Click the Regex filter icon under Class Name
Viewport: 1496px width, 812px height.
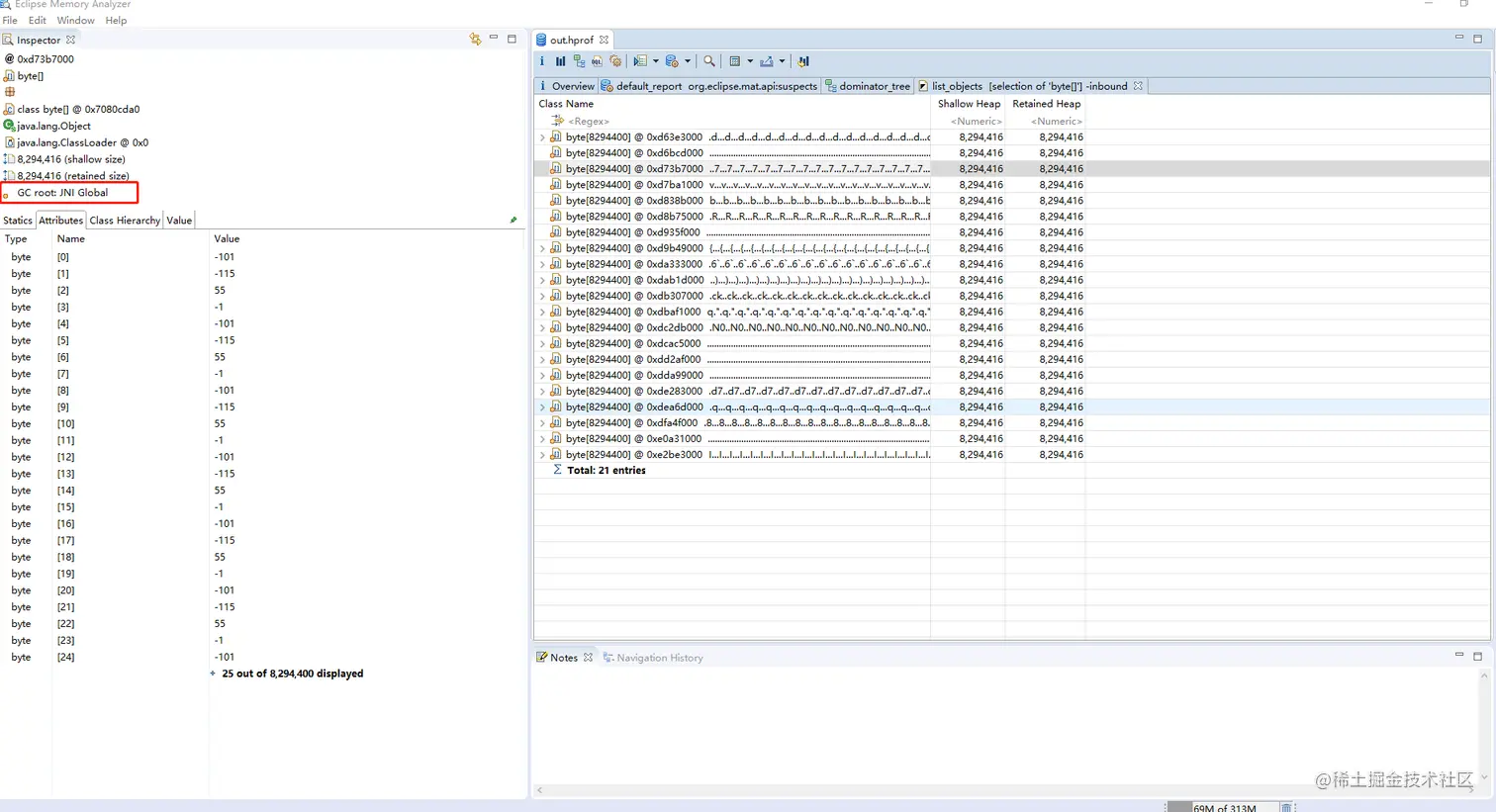point(558,121)
